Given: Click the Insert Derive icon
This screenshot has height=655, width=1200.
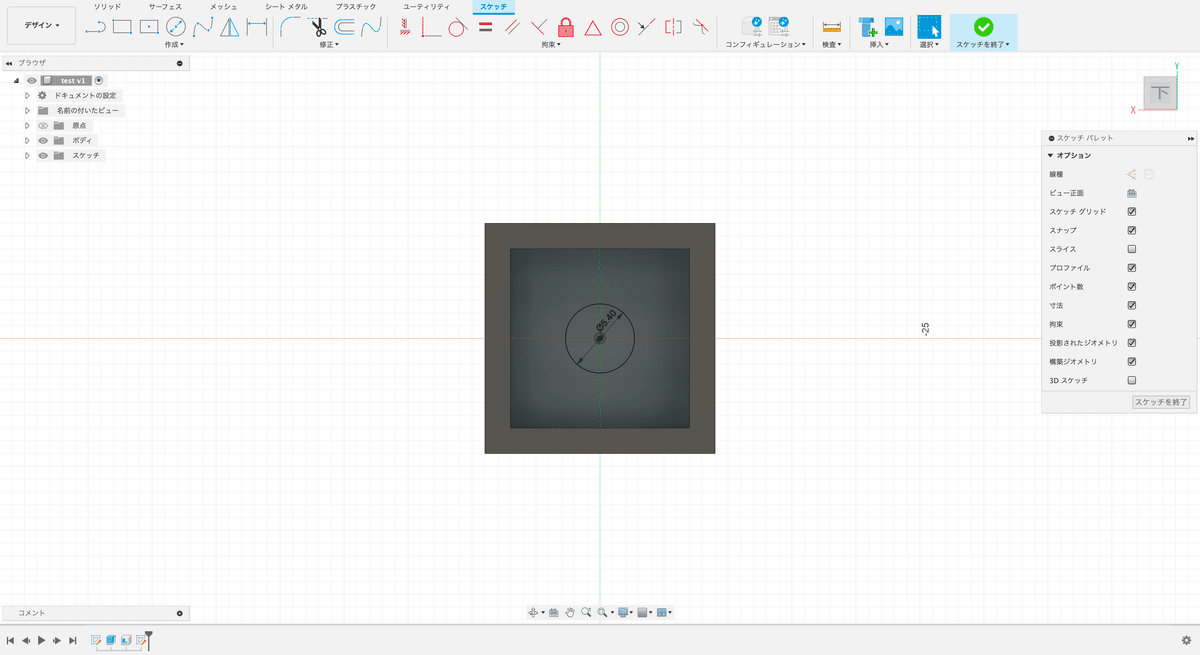Looking at the screenshot, I should pyautogui.click(x=868, y=27).
